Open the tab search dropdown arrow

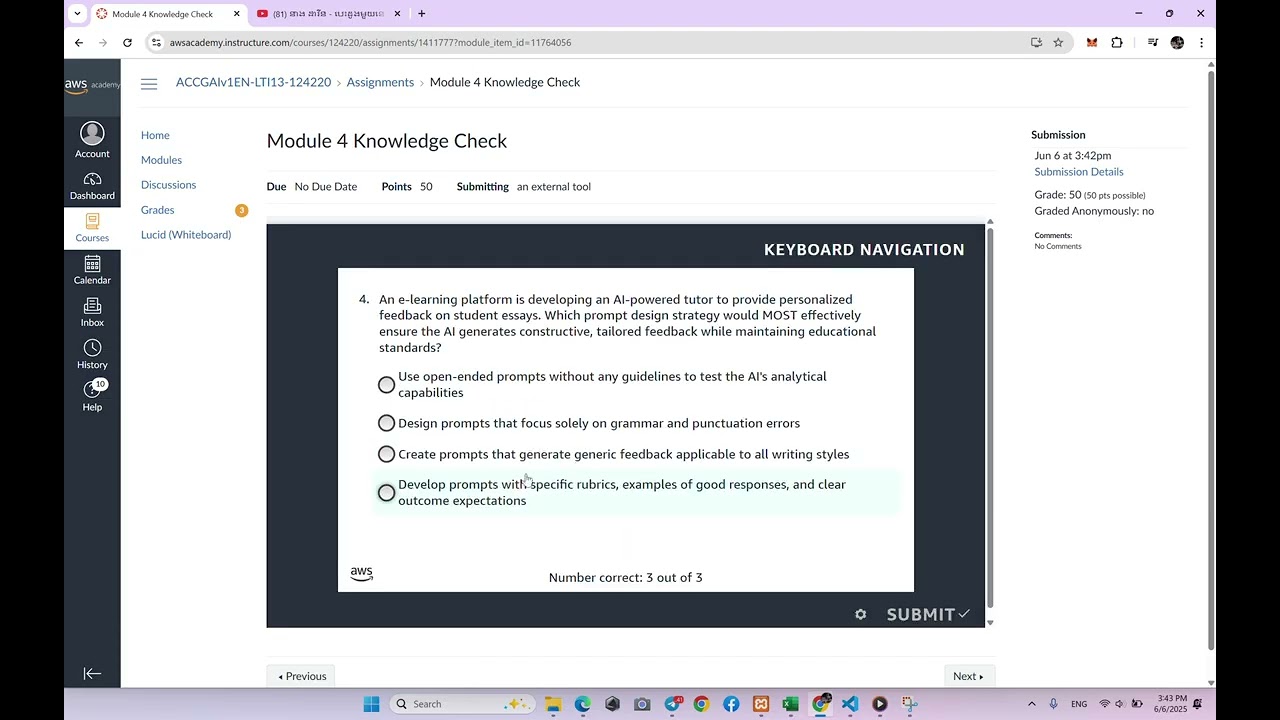77,14
